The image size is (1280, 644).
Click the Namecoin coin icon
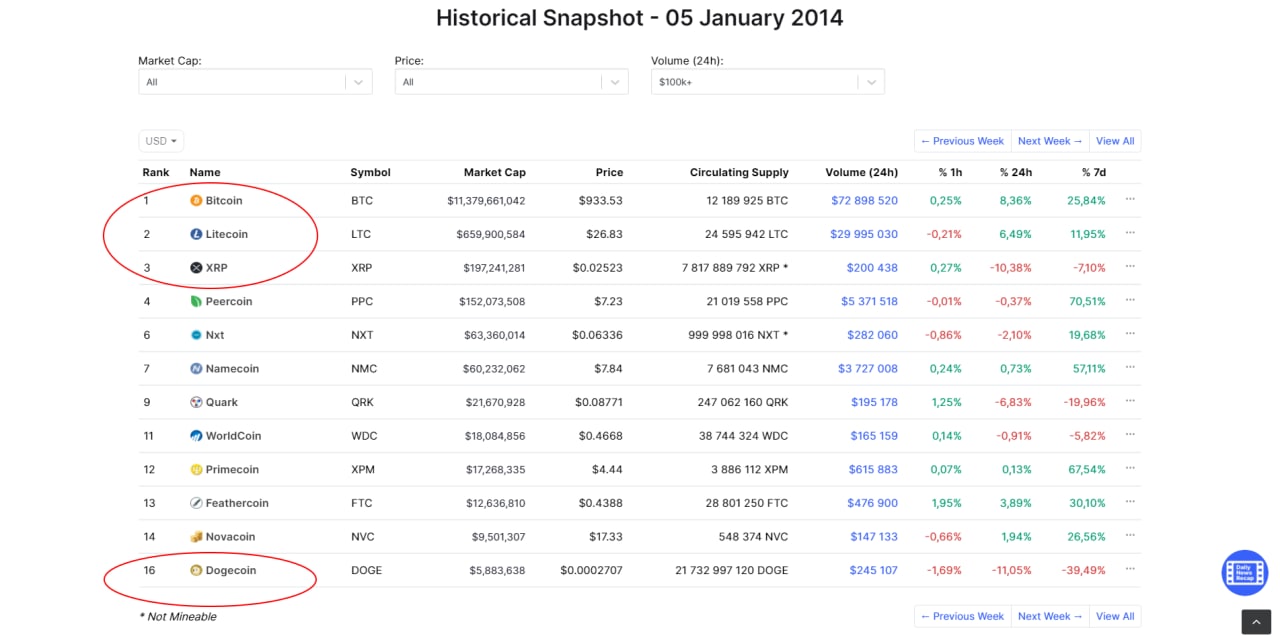[x=196, y=369]
